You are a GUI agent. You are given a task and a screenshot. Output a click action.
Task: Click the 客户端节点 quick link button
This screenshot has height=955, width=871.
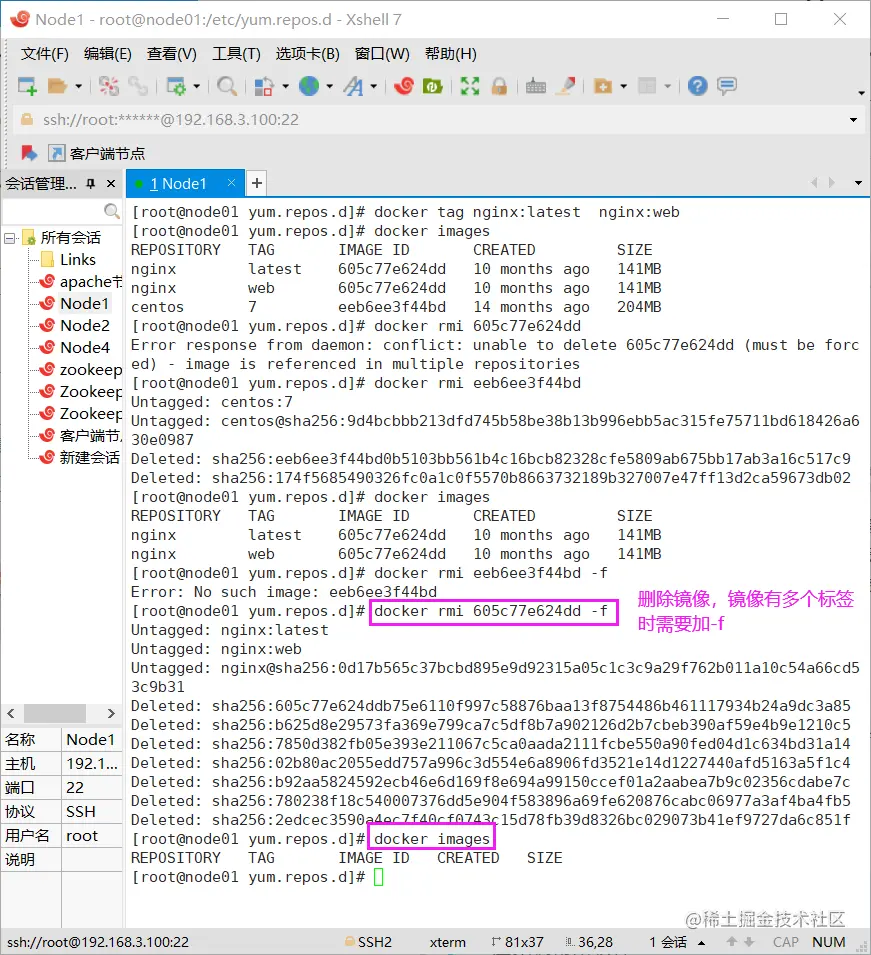click(97, 153)
